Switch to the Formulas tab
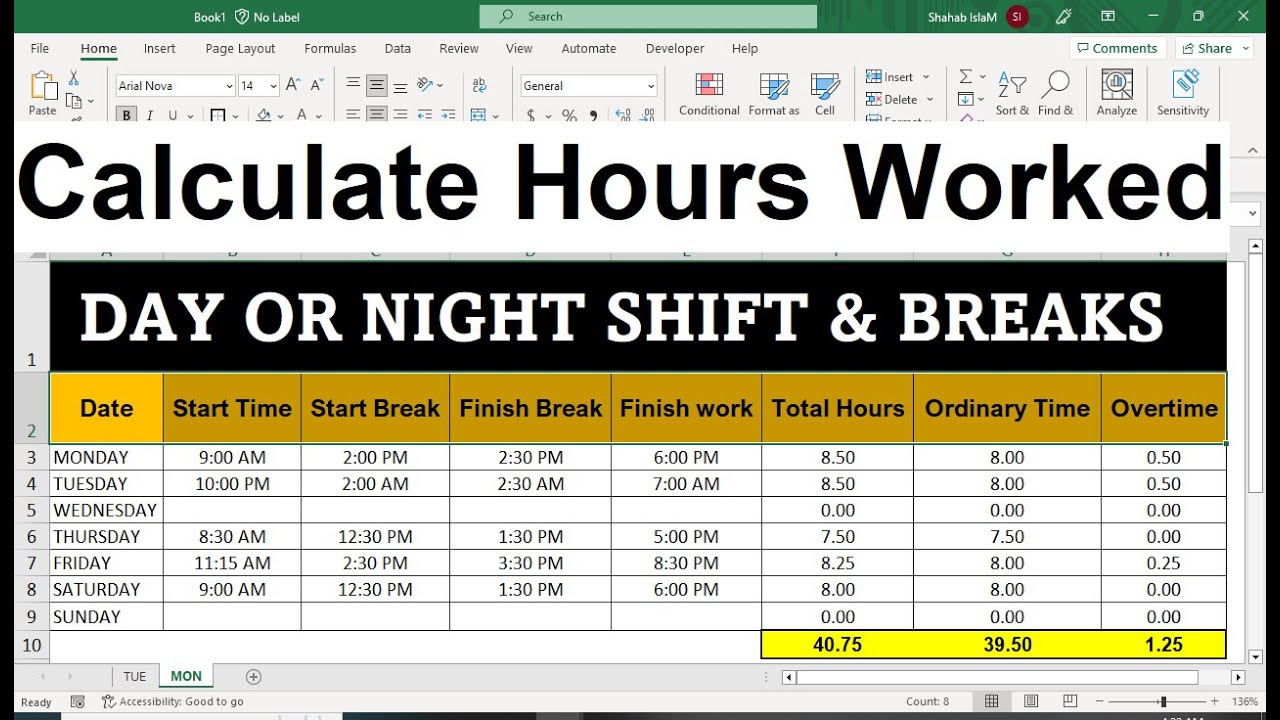 pyautogui.click(x=330, y=48)
